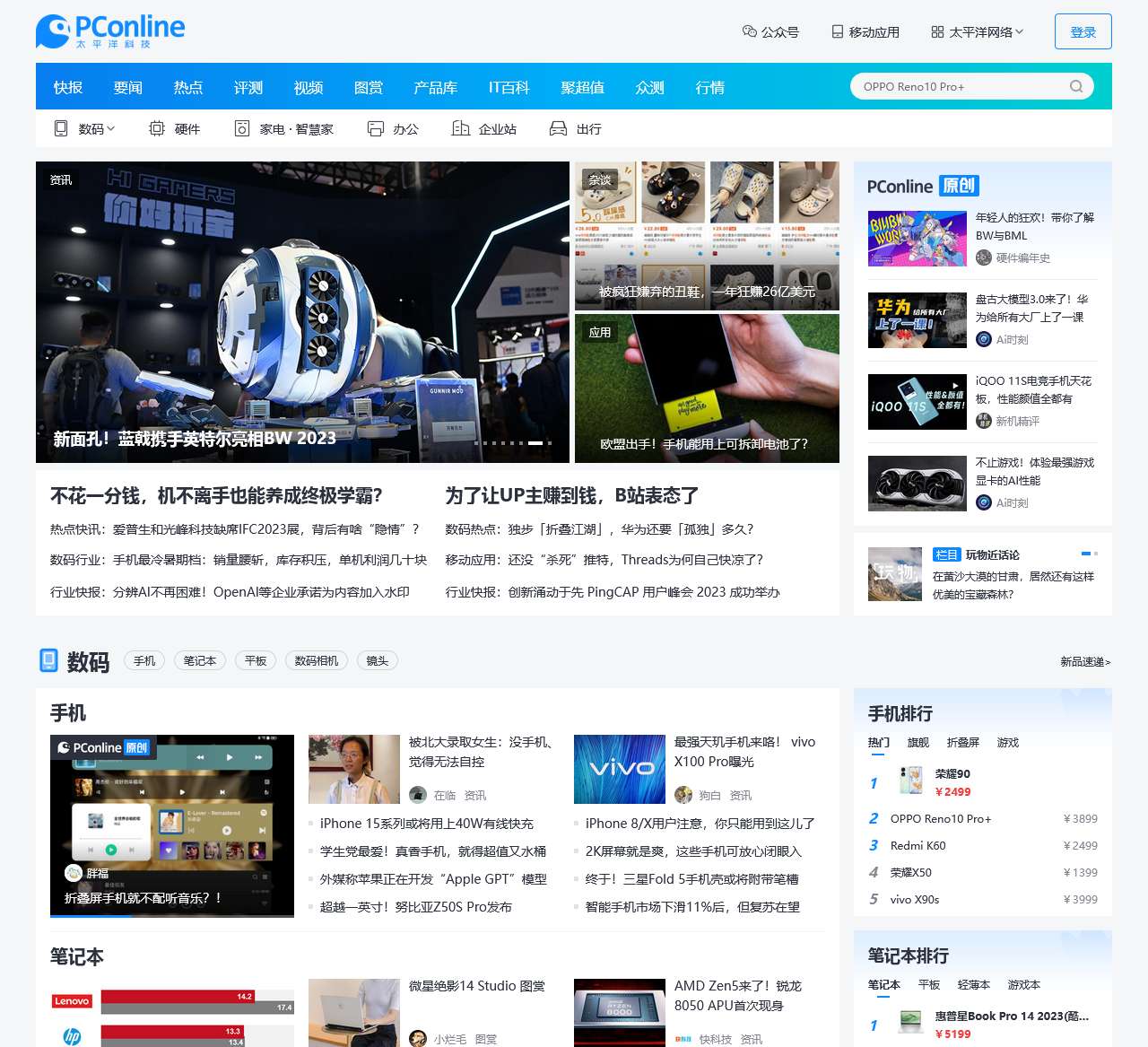Click the 家电·智慧家 appliance icon
This screenshot has height=1047, width=1148.
coord(242,128)
